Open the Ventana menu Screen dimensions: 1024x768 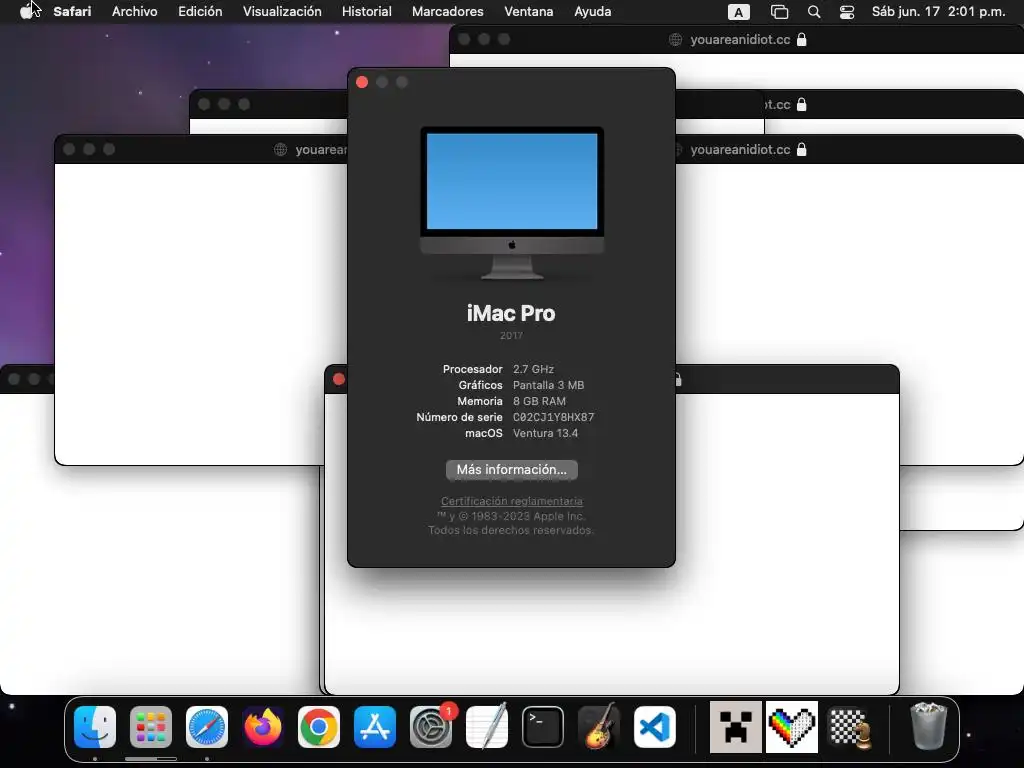click(528, 11)
